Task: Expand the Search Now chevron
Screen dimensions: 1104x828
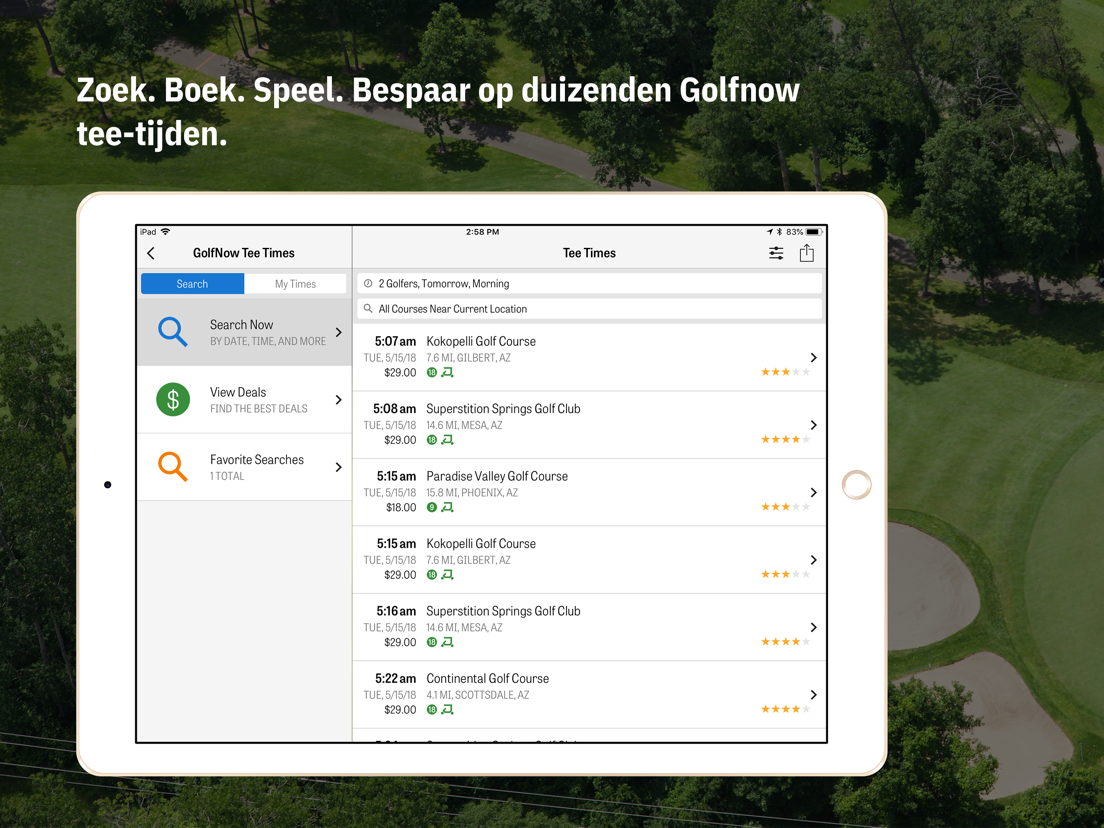Action: point(339,332)
